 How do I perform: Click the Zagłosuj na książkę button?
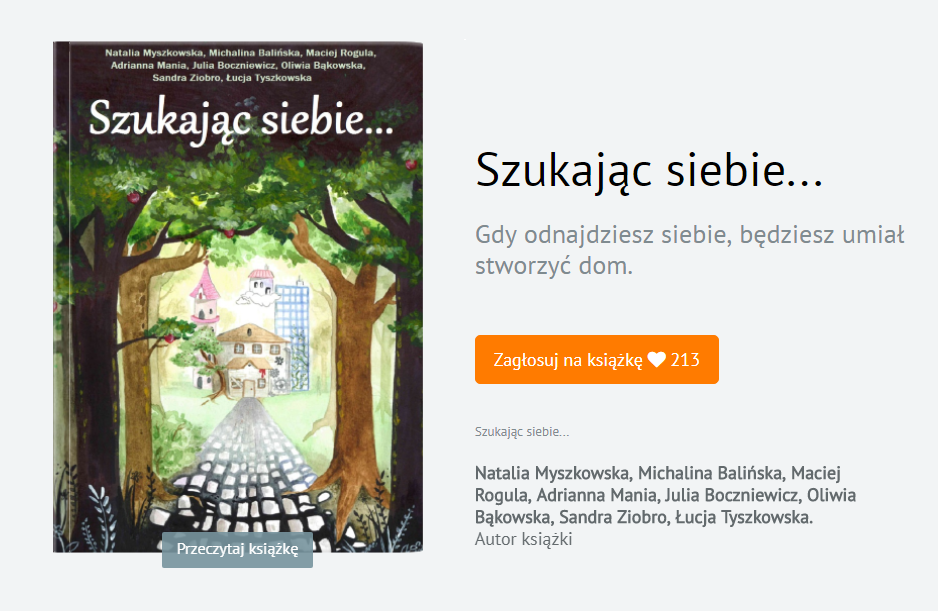[x=596, y=359]
